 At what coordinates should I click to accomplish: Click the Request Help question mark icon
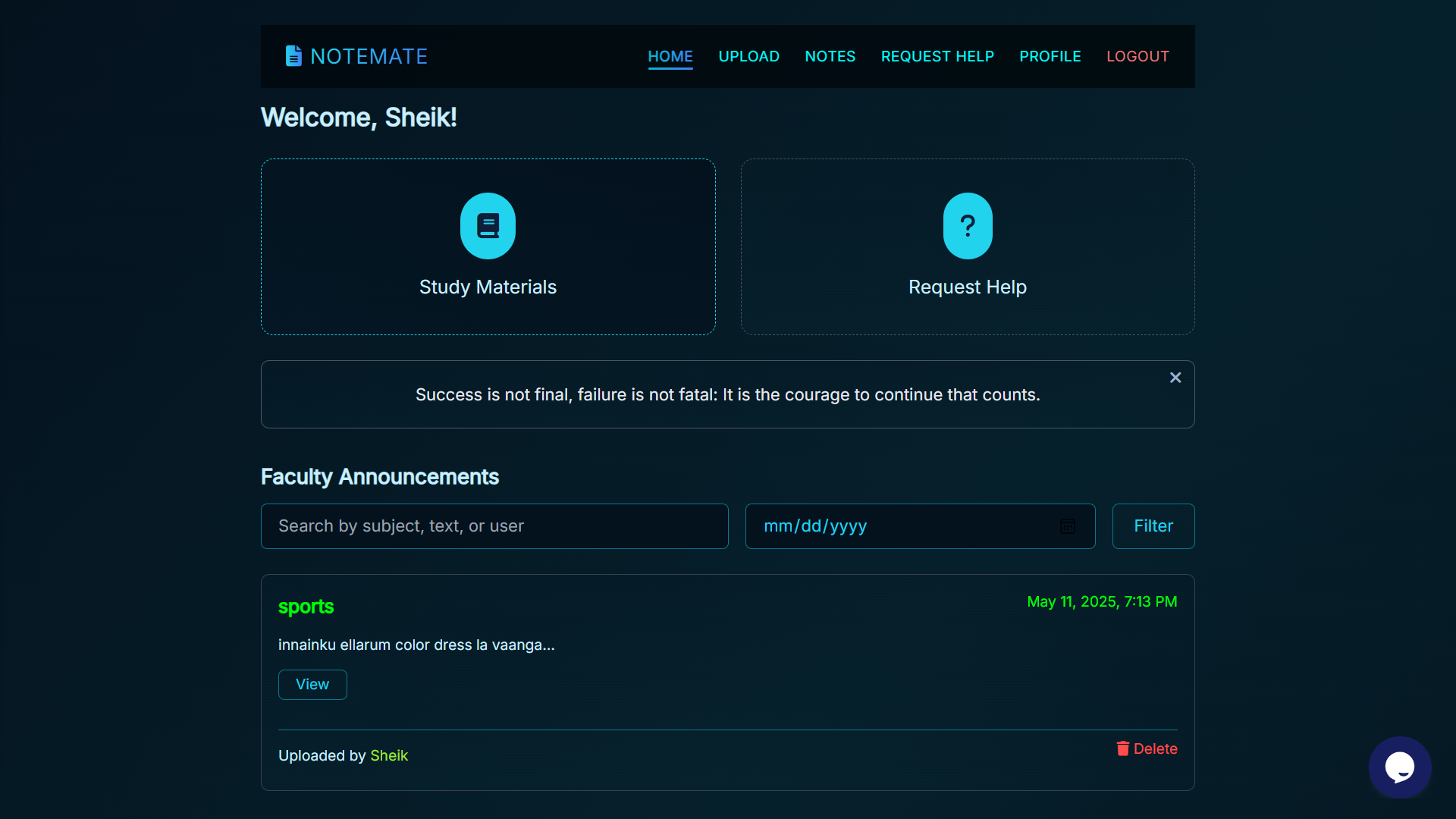pyautogui.click(x=968, y=226)
